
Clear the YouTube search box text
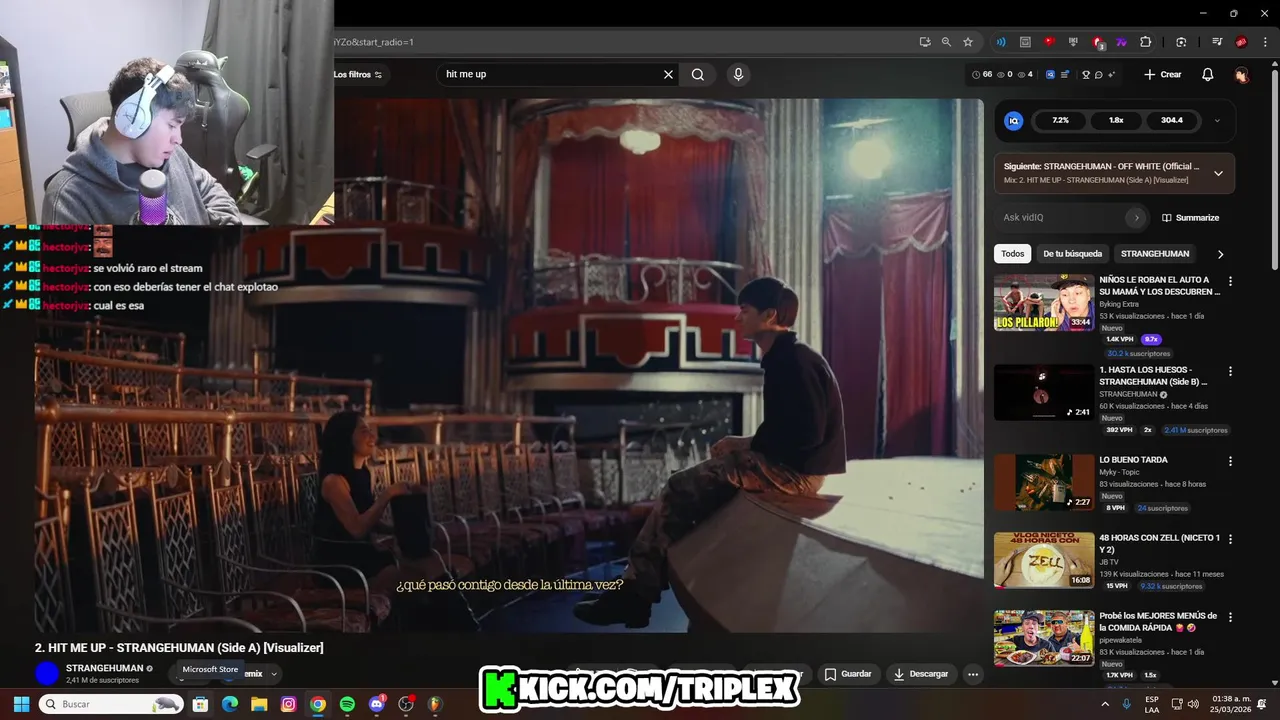point(668,74)
